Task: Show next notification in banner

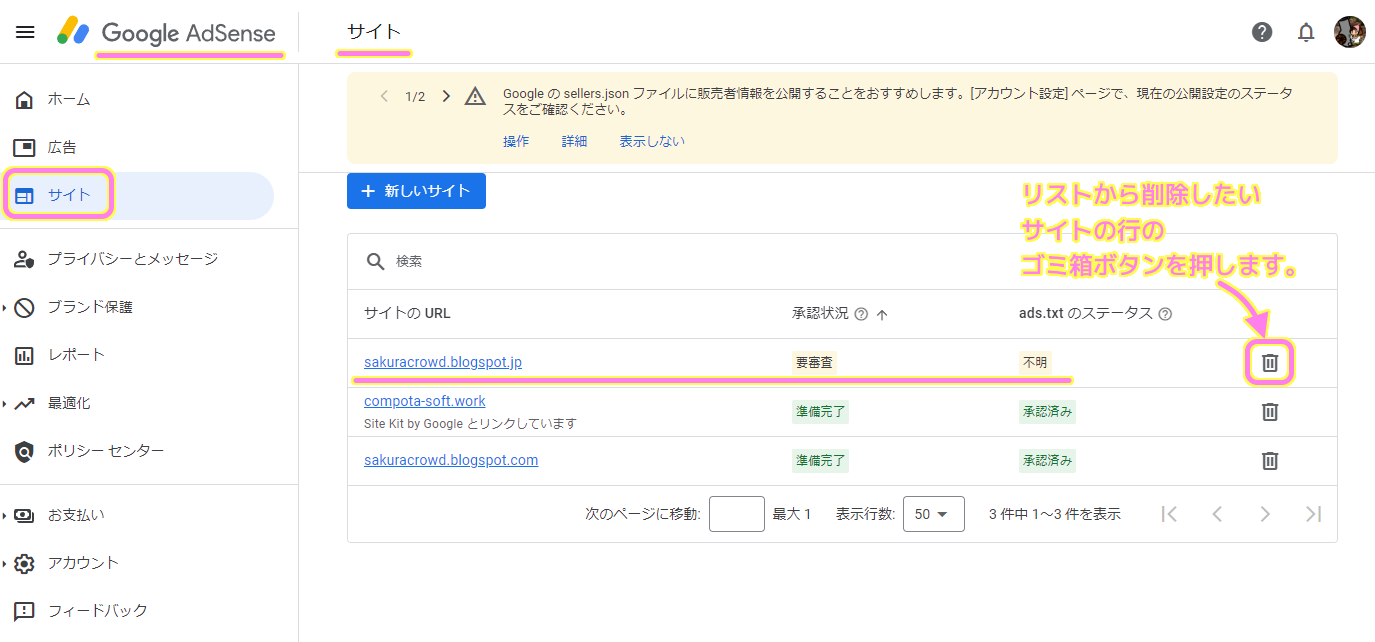Action: [446, 96]
